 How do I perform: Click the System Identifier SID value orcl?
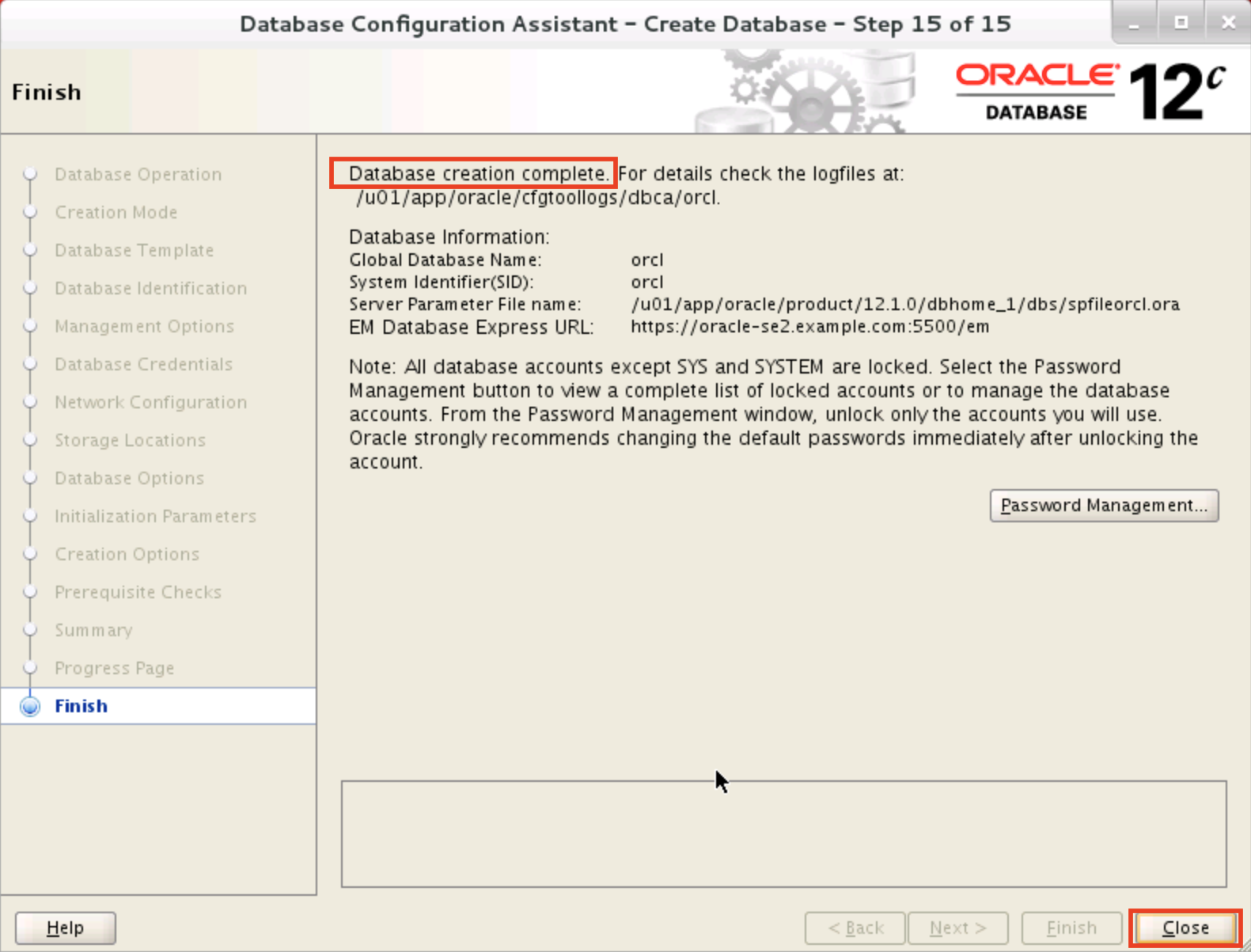[647, 282]
